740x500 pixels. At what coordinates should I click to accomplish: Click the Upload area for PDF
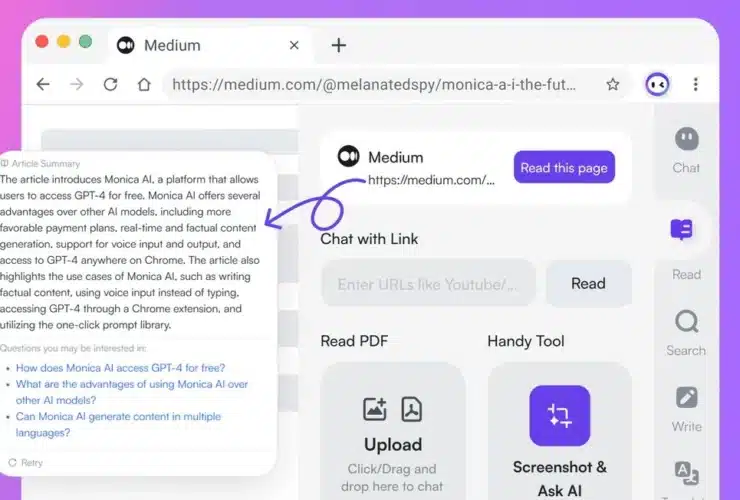pyautogui.click(x=393, y=431)
